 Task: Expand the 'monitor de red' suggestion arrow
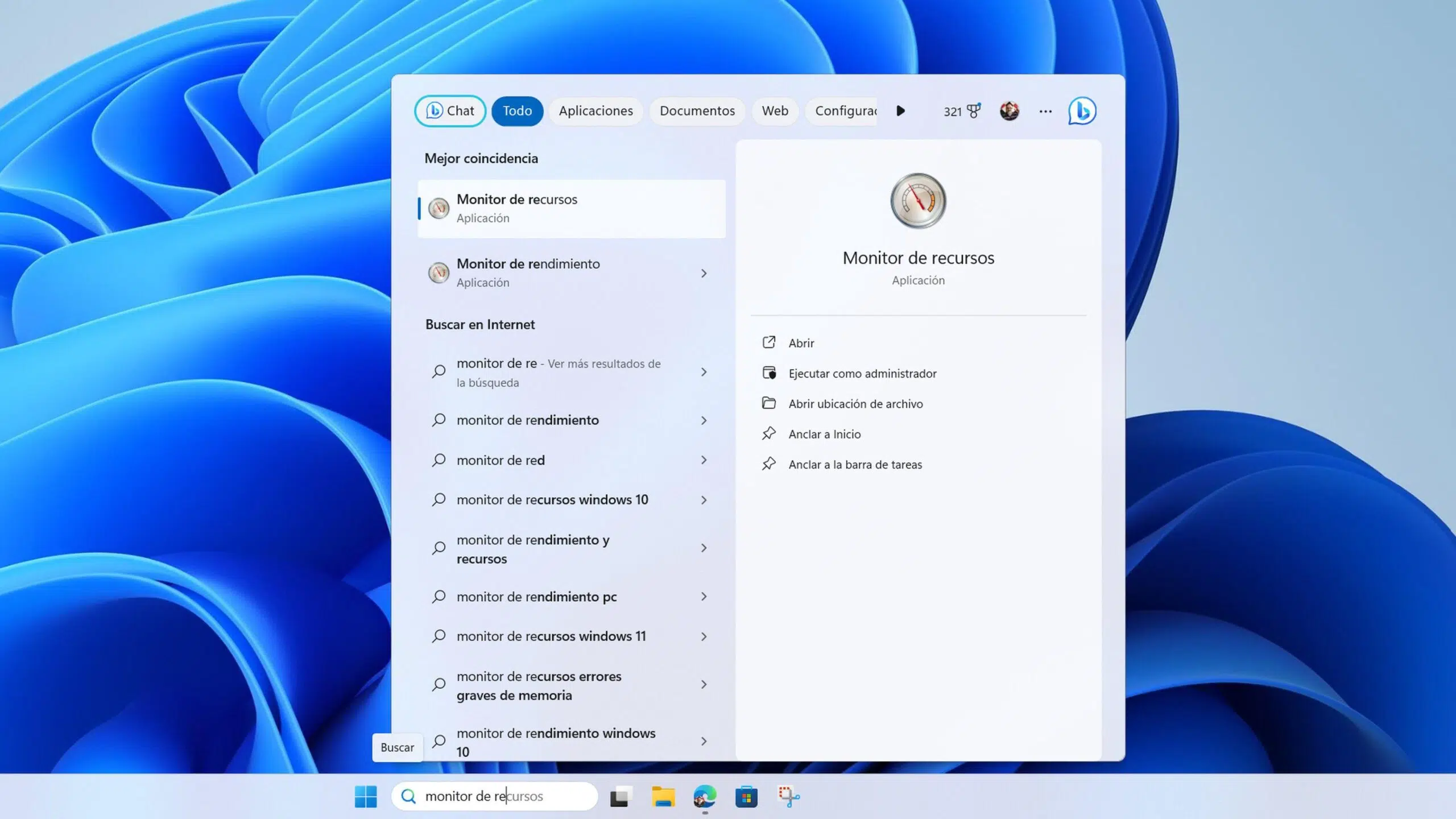point(704,460)
